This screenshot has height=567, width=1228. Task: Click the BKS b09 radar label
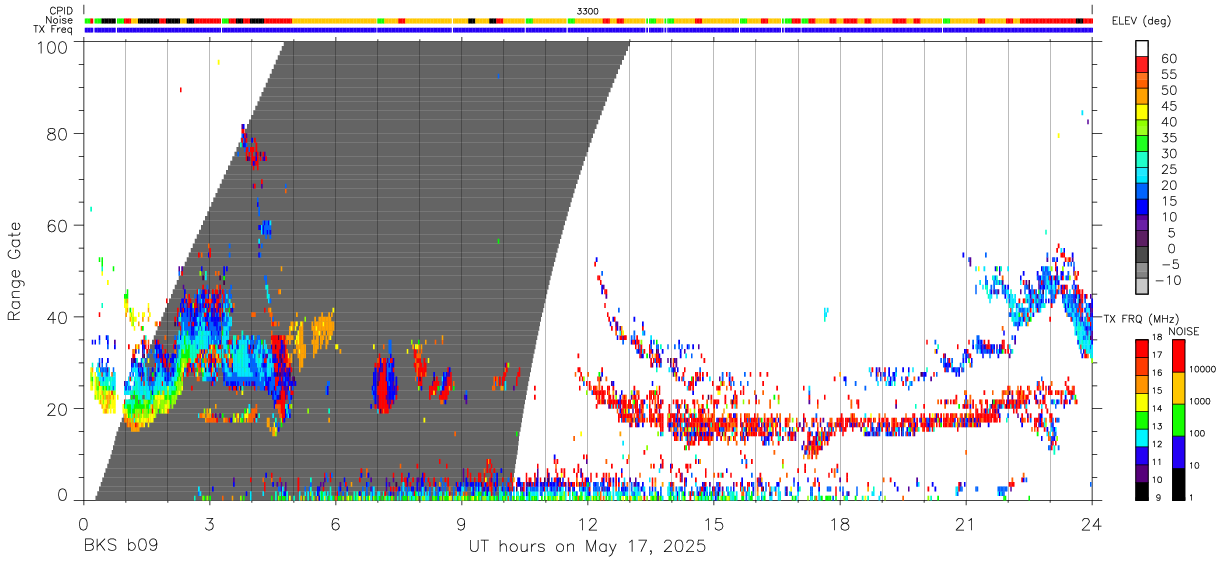pyautogui.click(x=120, y=547)
